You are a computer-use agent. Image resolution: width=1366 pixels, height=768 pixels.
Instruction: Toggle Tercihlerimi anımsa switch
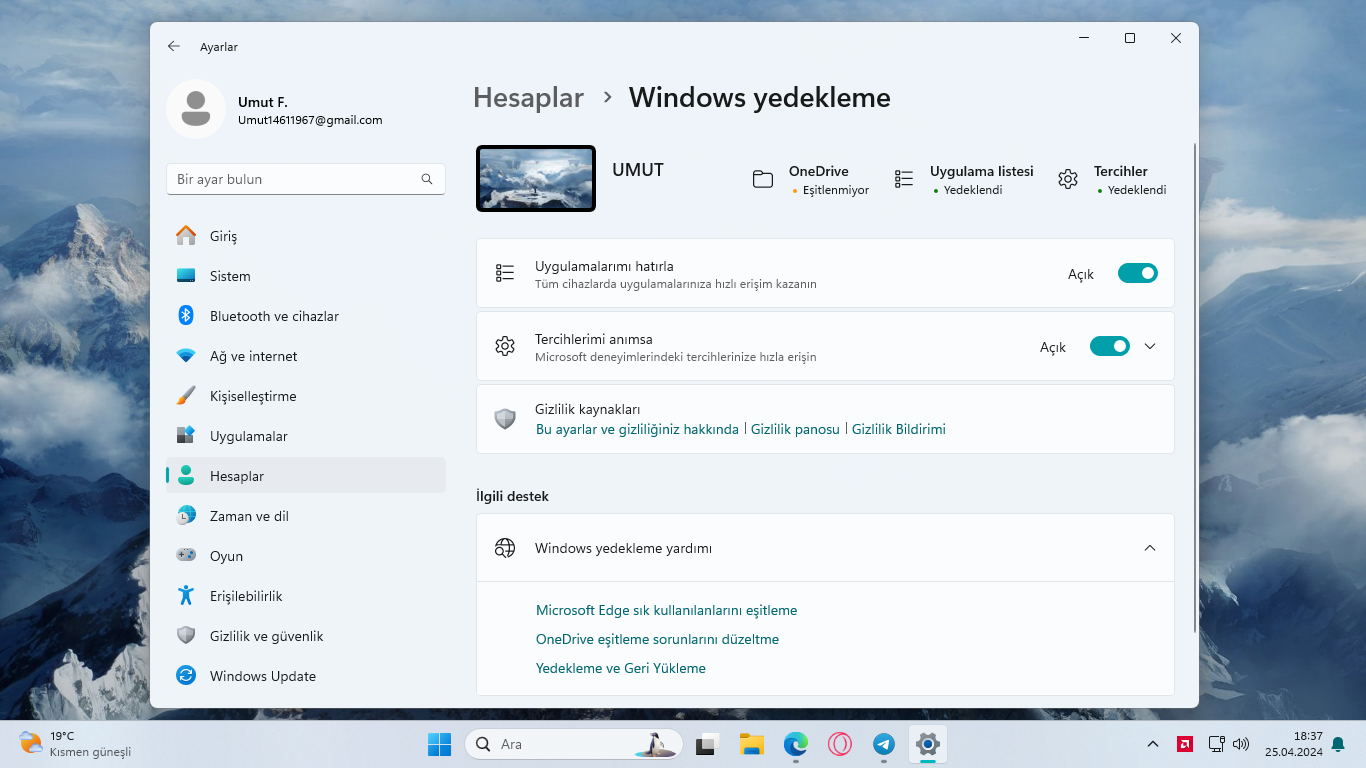(x=1110, y=346)
